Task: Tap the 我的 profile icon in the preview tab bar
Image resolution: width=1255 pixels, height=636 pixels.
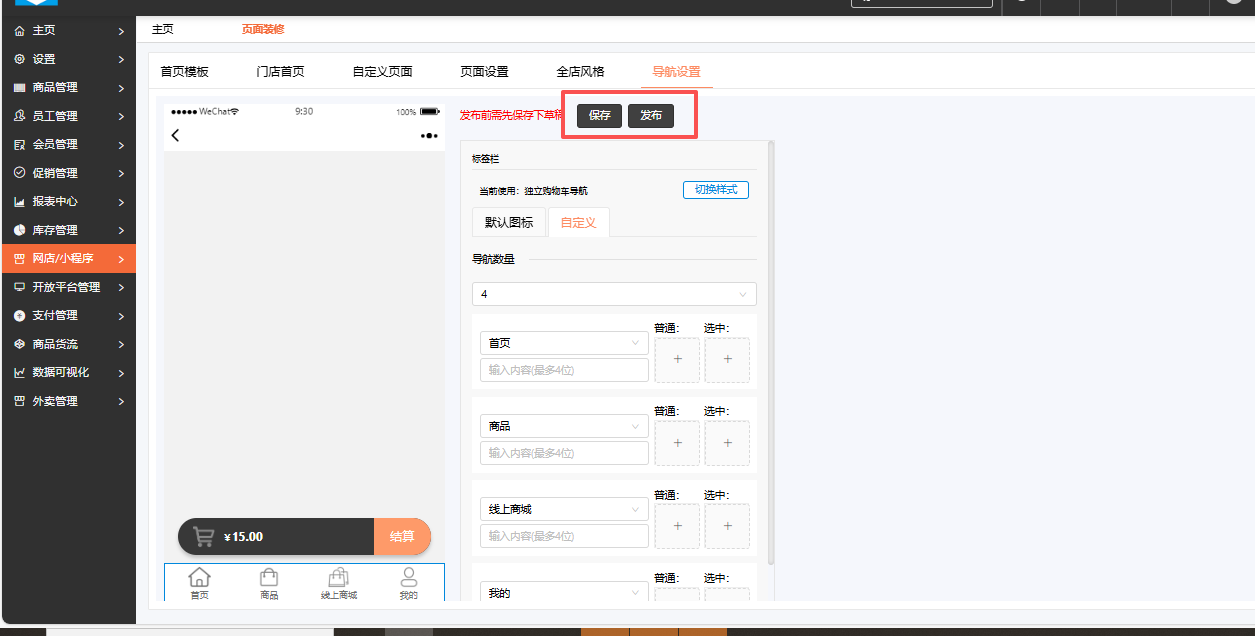Action: tap(408, 578)
